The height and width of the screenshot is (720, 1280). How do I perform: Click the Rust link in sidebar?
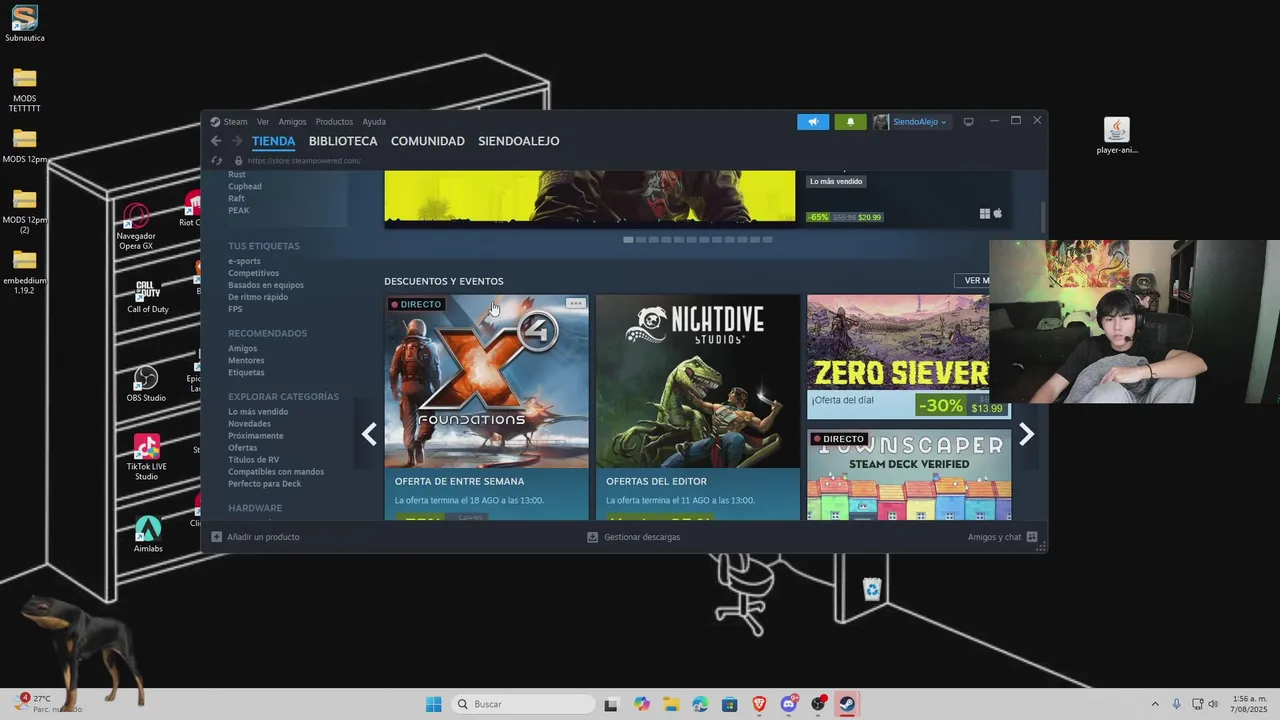237,175
